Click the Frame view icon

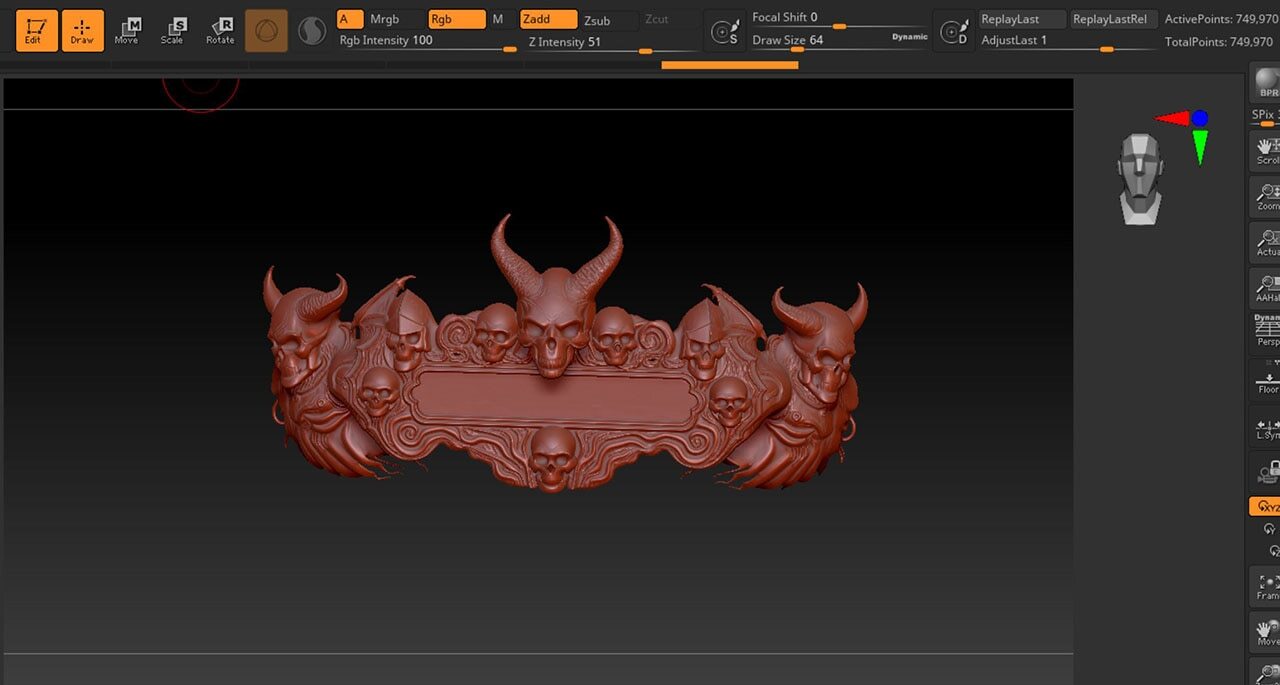pyautogui.click(x=1265, y=585)
